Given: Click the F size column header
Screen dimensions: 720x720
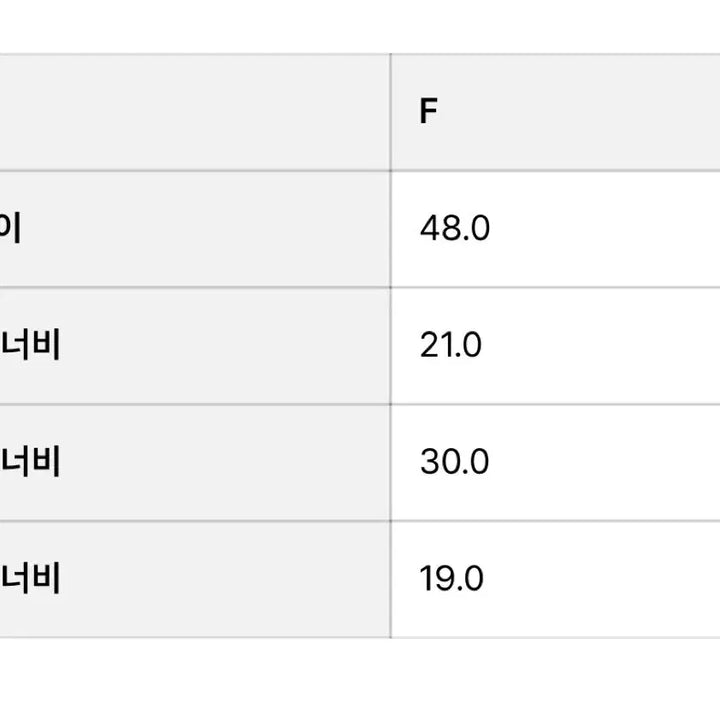Looking at the screenshot, I should click(428, 112).
